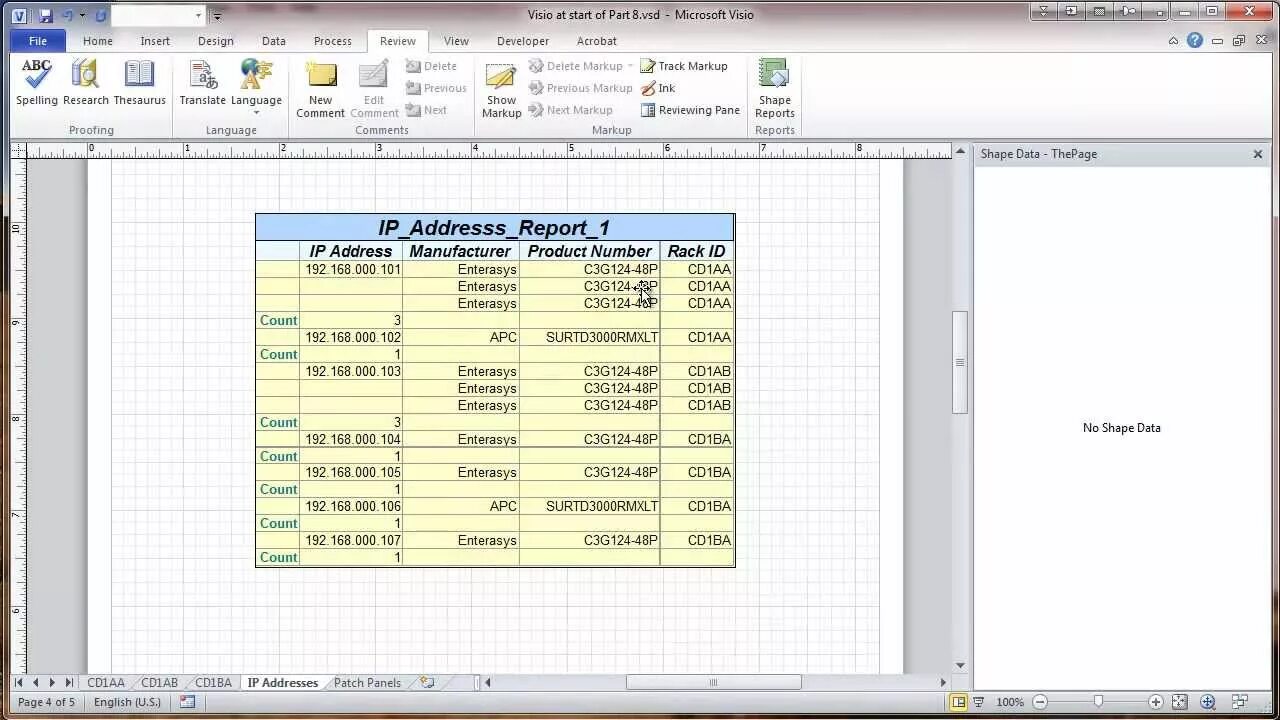
Task: Redo the last action
Action: 100,15
